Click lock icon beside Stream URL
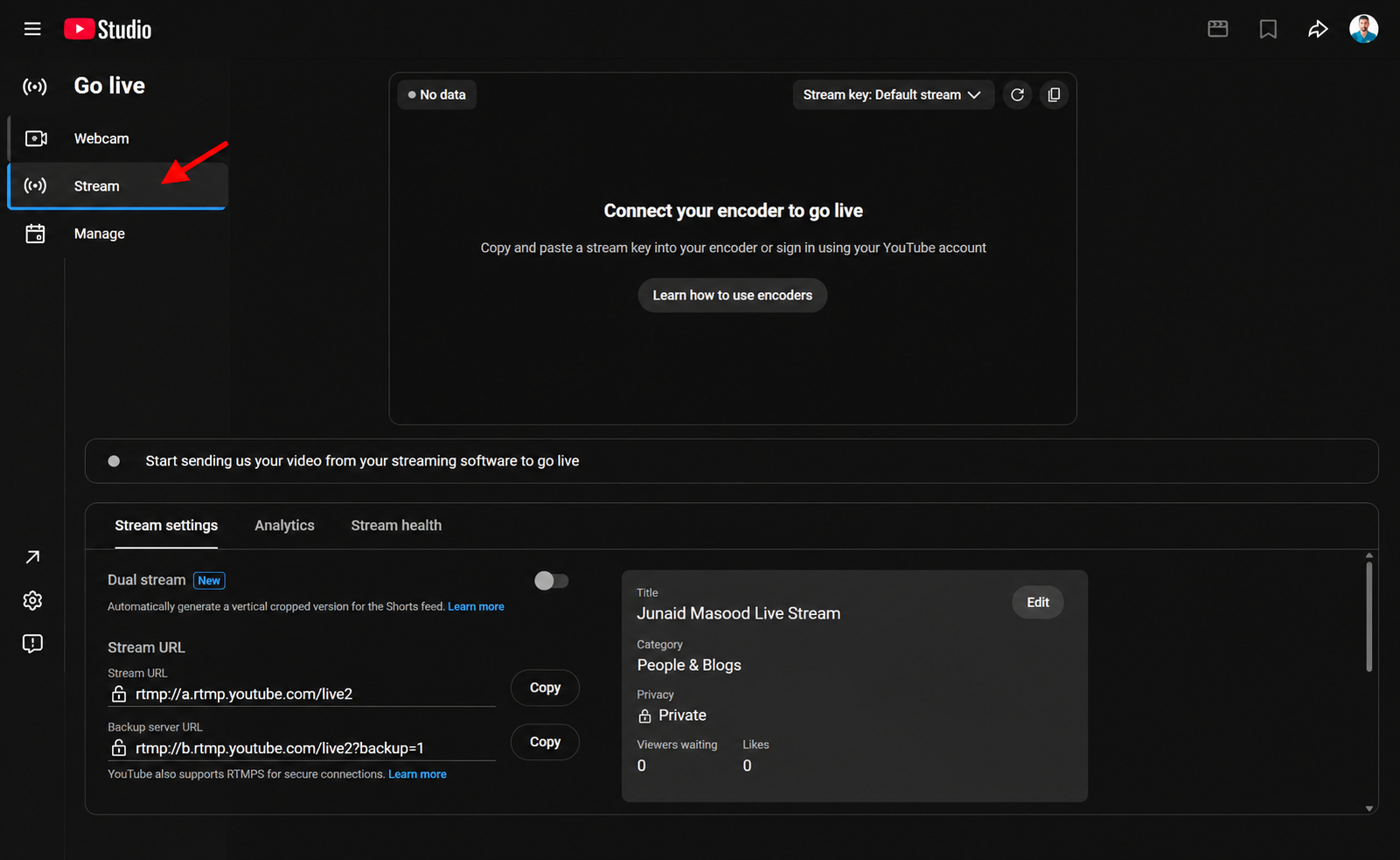 click(x=119, y=694)
